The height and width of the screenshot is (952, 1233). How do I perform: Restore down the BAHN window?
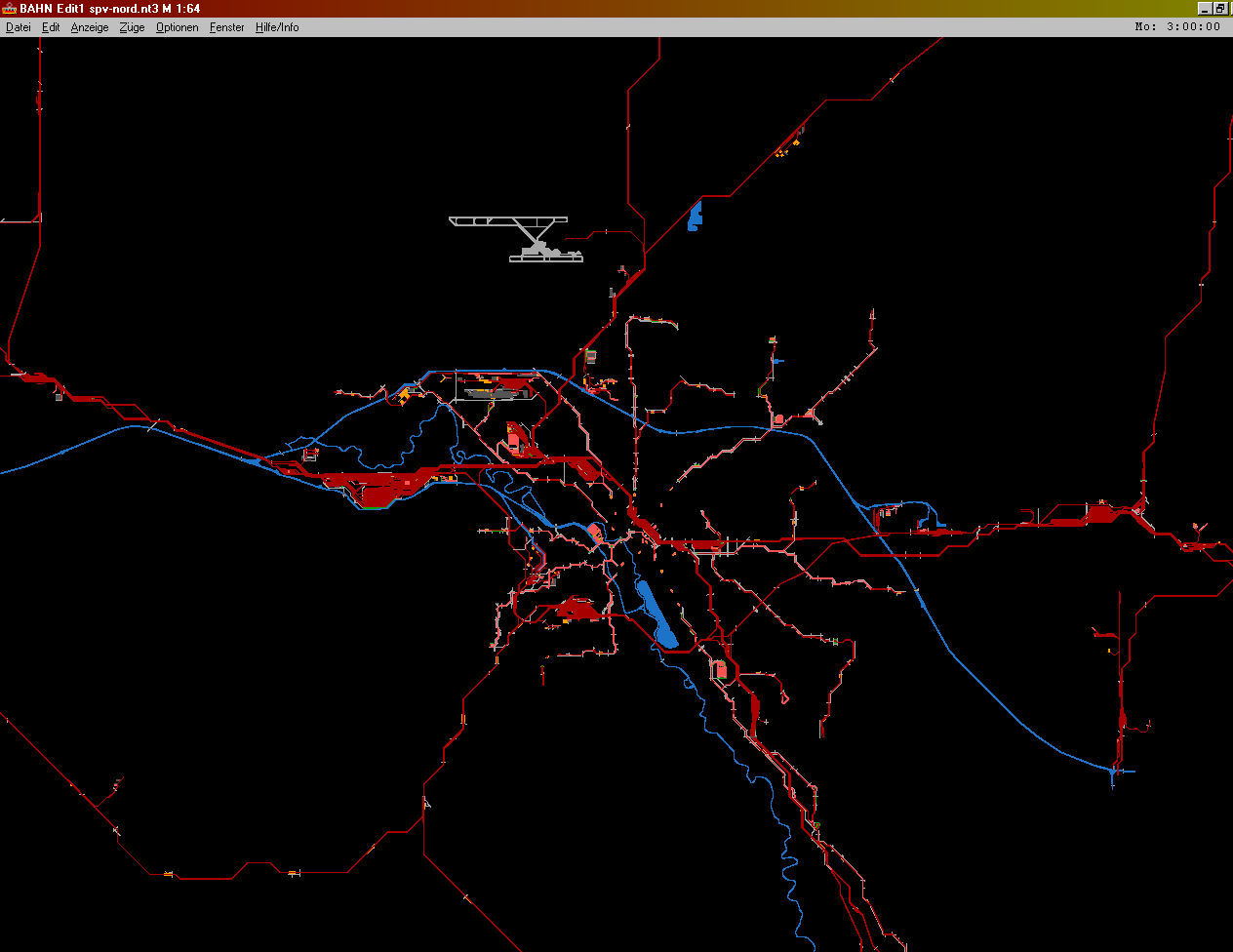click(1219, 9)
